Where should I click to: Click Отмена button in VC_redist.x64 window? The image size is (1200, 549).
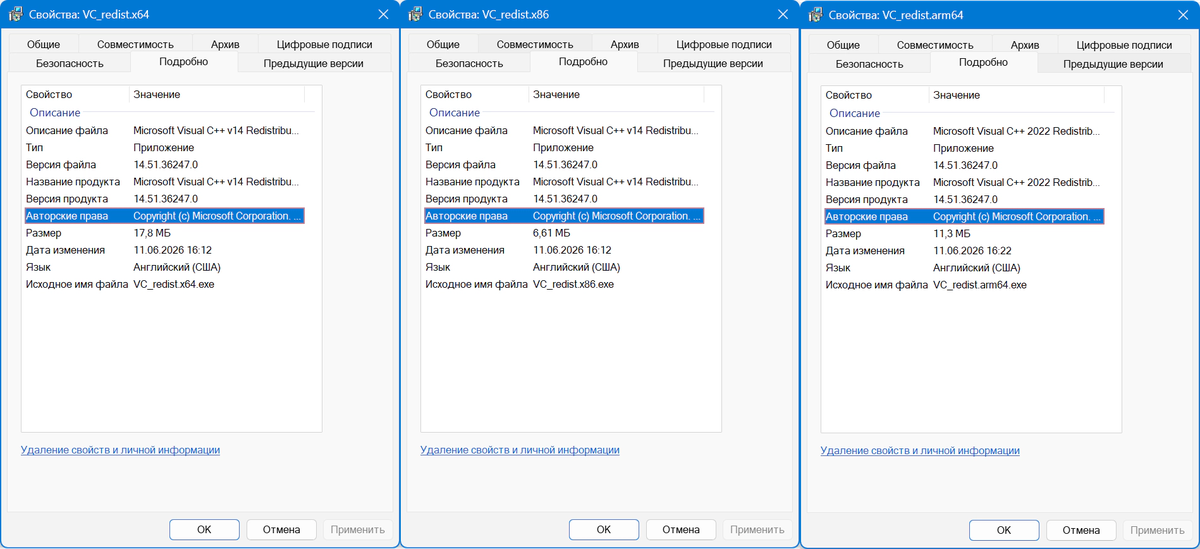281,529
